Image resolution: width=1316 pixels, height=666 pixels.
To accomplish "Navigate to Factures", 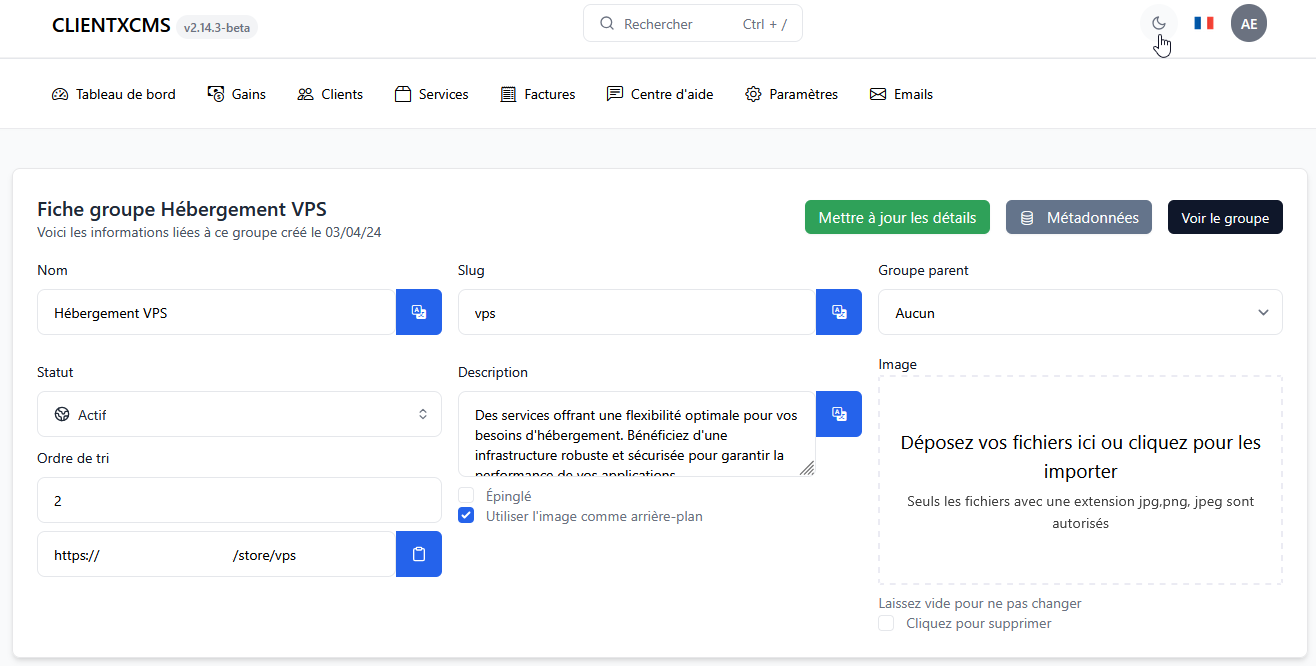I will pyautogui.click(x=538, y=94).
